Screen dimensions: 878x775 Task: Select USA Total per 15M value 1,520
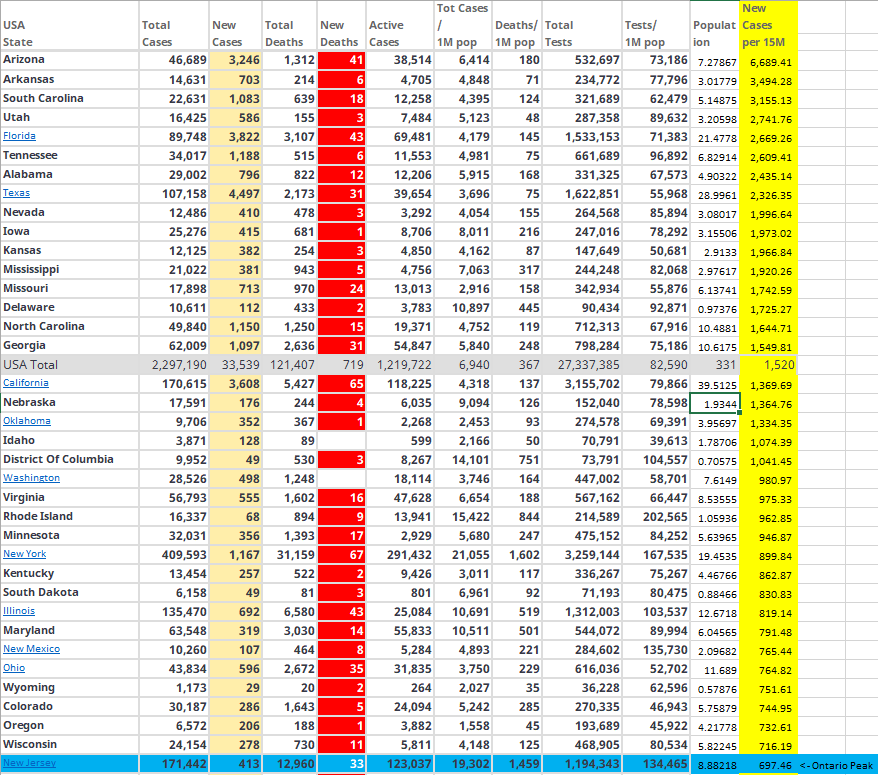click(x=768, y=365)
